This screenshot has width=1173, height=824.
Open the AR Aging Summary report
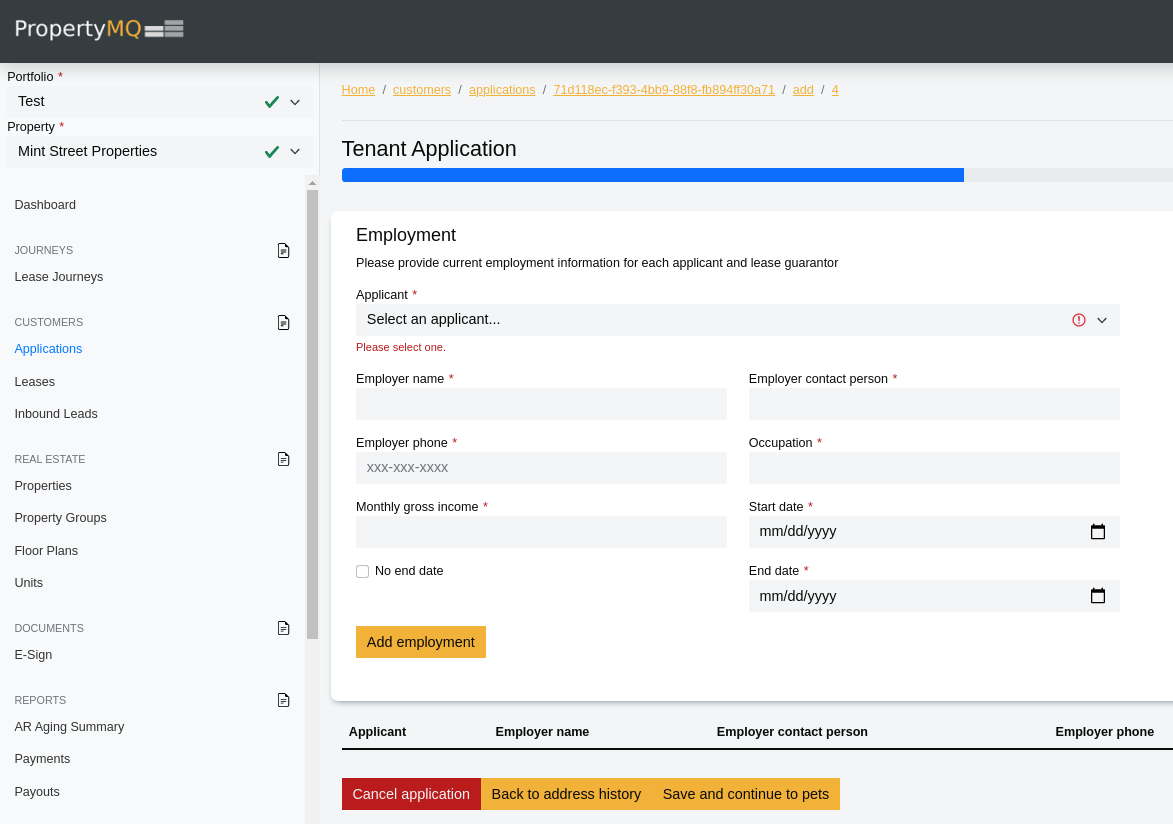69,727
